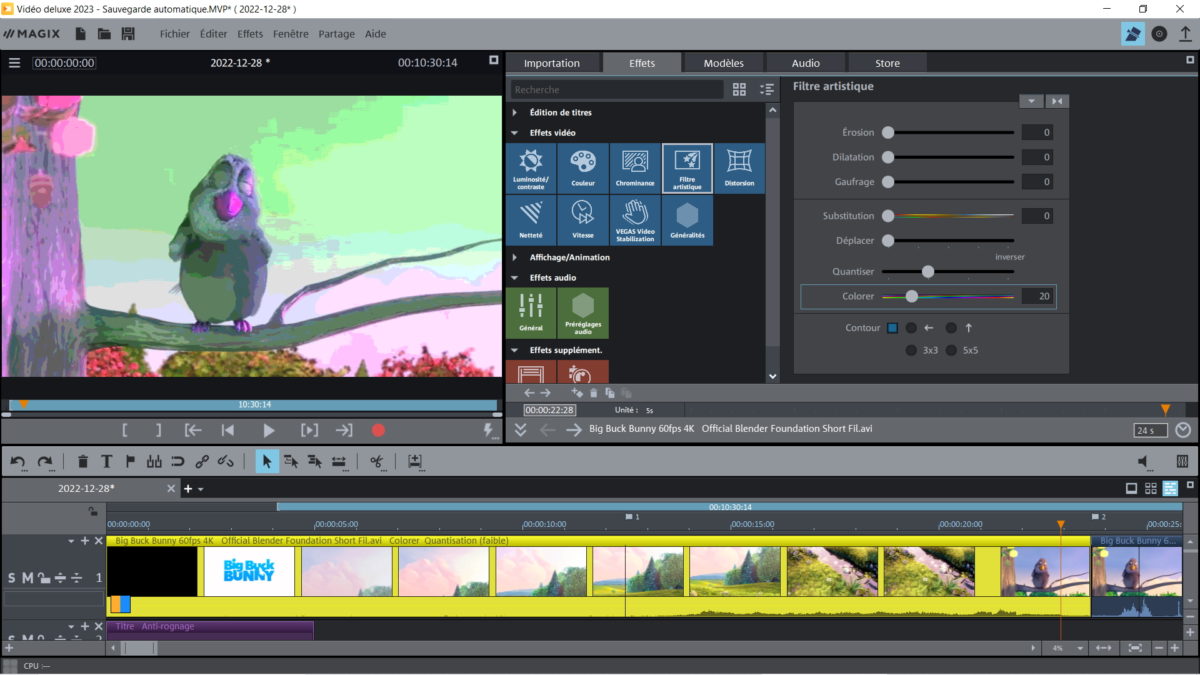
Task: Jump to the beginning of playback
Action: [227, 430]
